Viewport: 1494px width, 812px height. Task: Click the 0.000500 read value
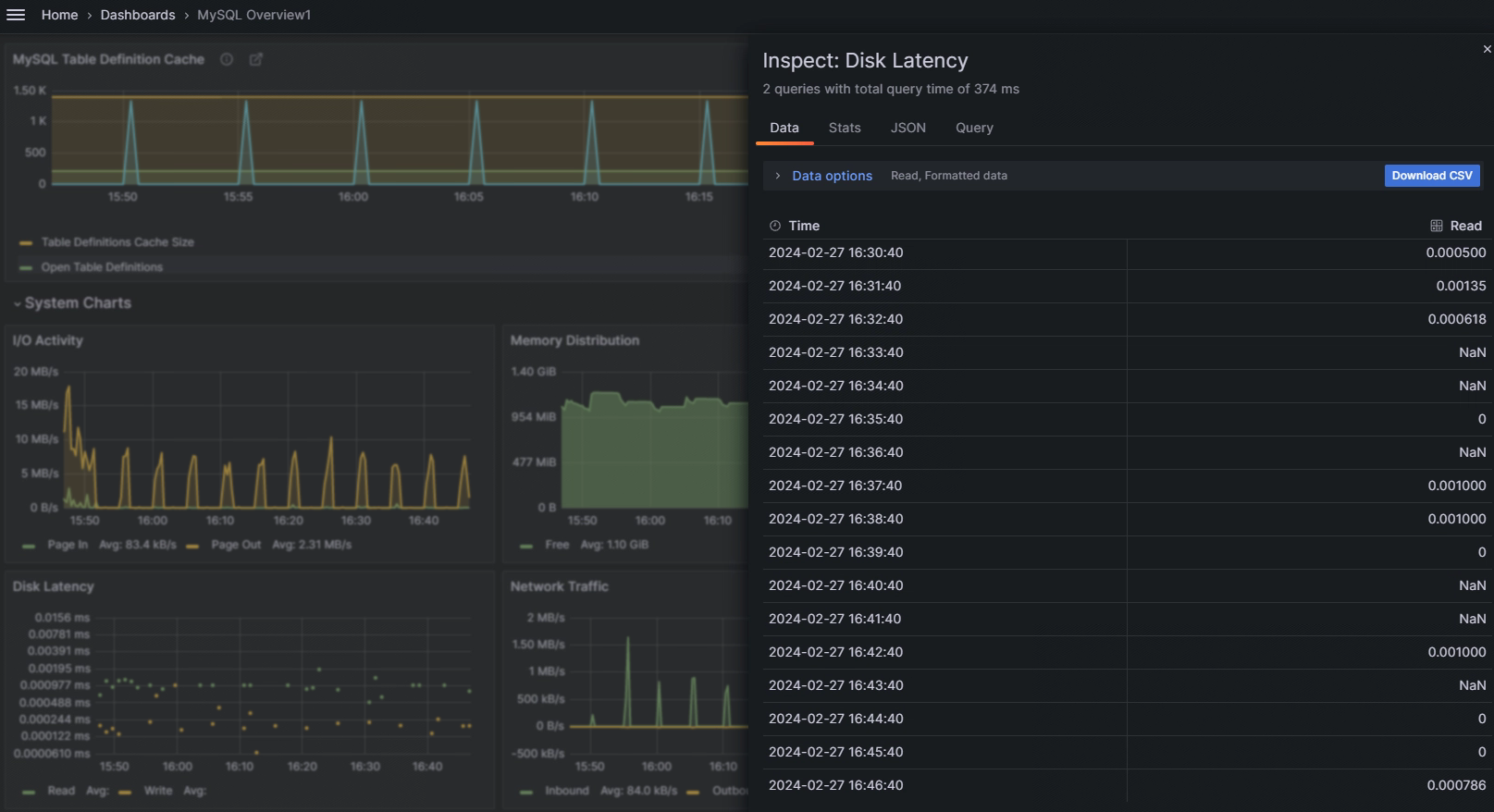[x=1456, y=252]
